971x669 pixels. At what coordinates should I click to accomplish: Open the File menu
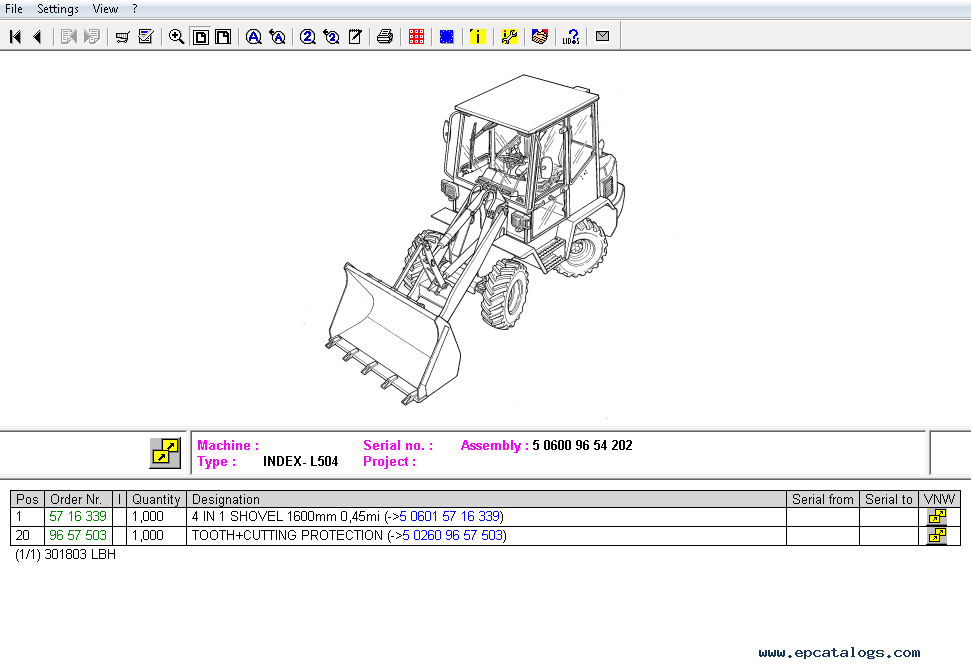(14, 9)
